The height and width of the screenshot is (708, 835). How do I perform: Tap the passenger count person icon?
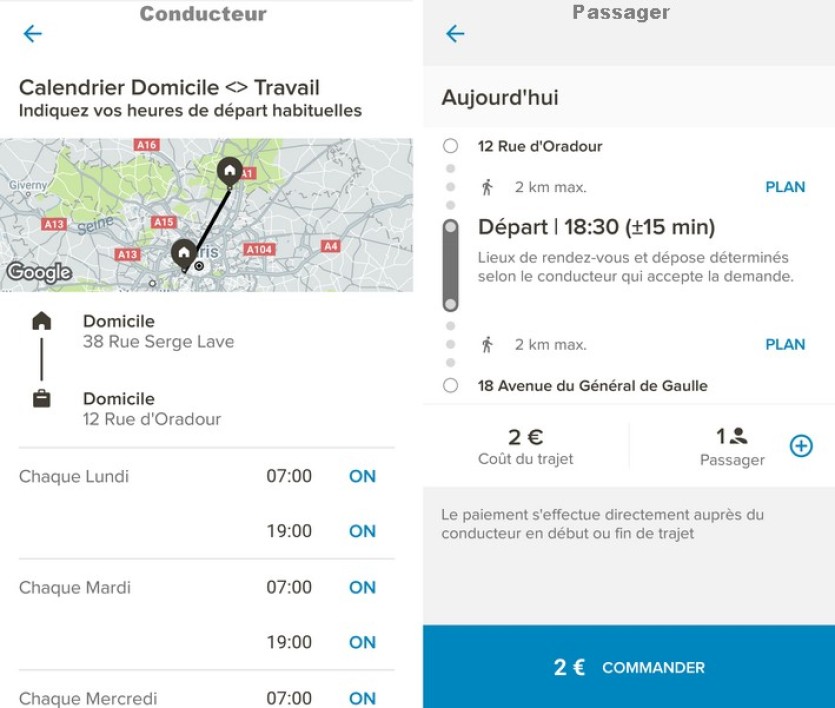(x=738, y=436)
